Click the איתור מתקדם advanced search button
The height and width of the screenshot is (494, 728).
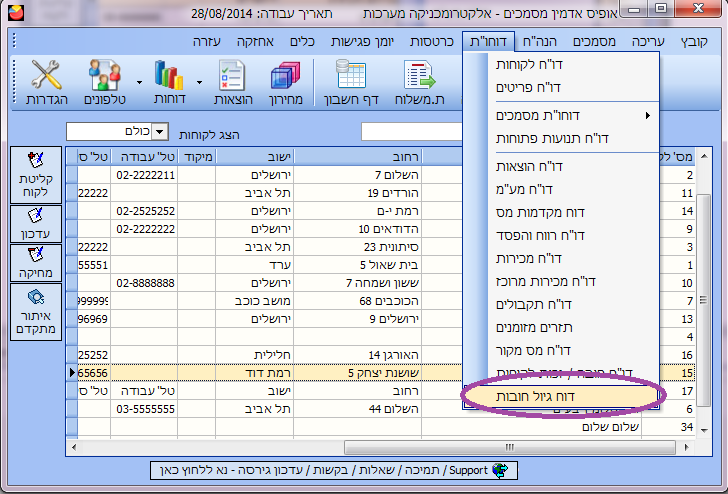(36, 312)
